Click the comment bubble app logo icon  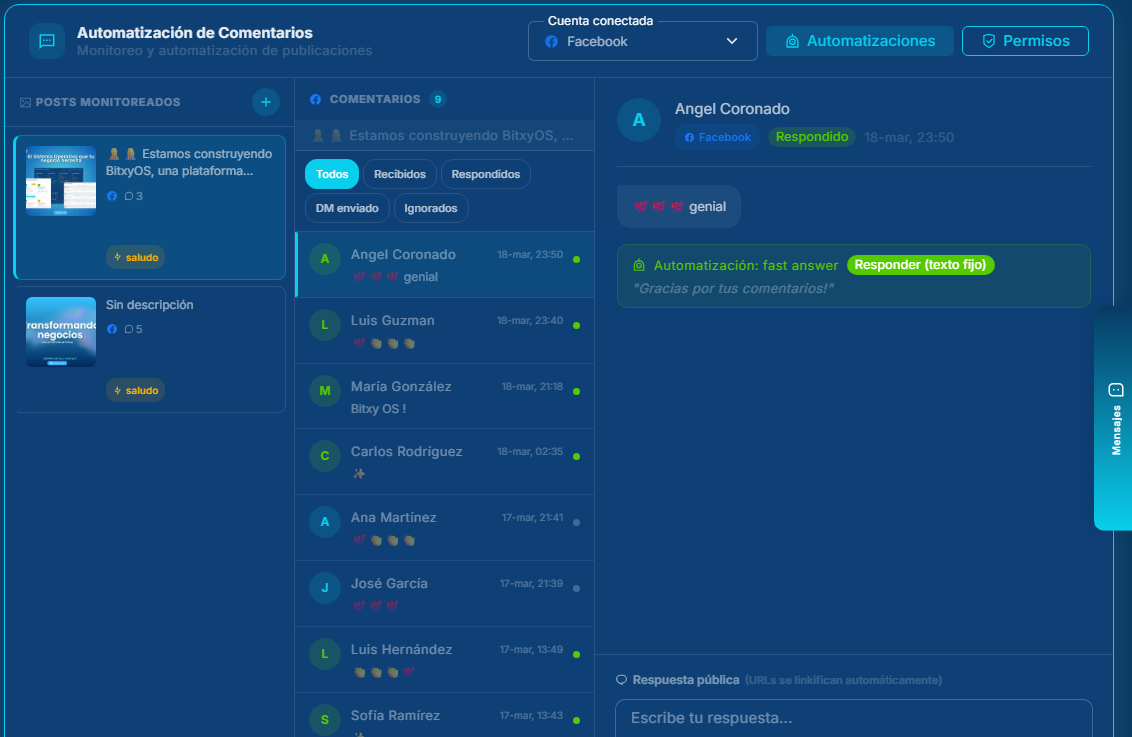[x=47, y=41]
